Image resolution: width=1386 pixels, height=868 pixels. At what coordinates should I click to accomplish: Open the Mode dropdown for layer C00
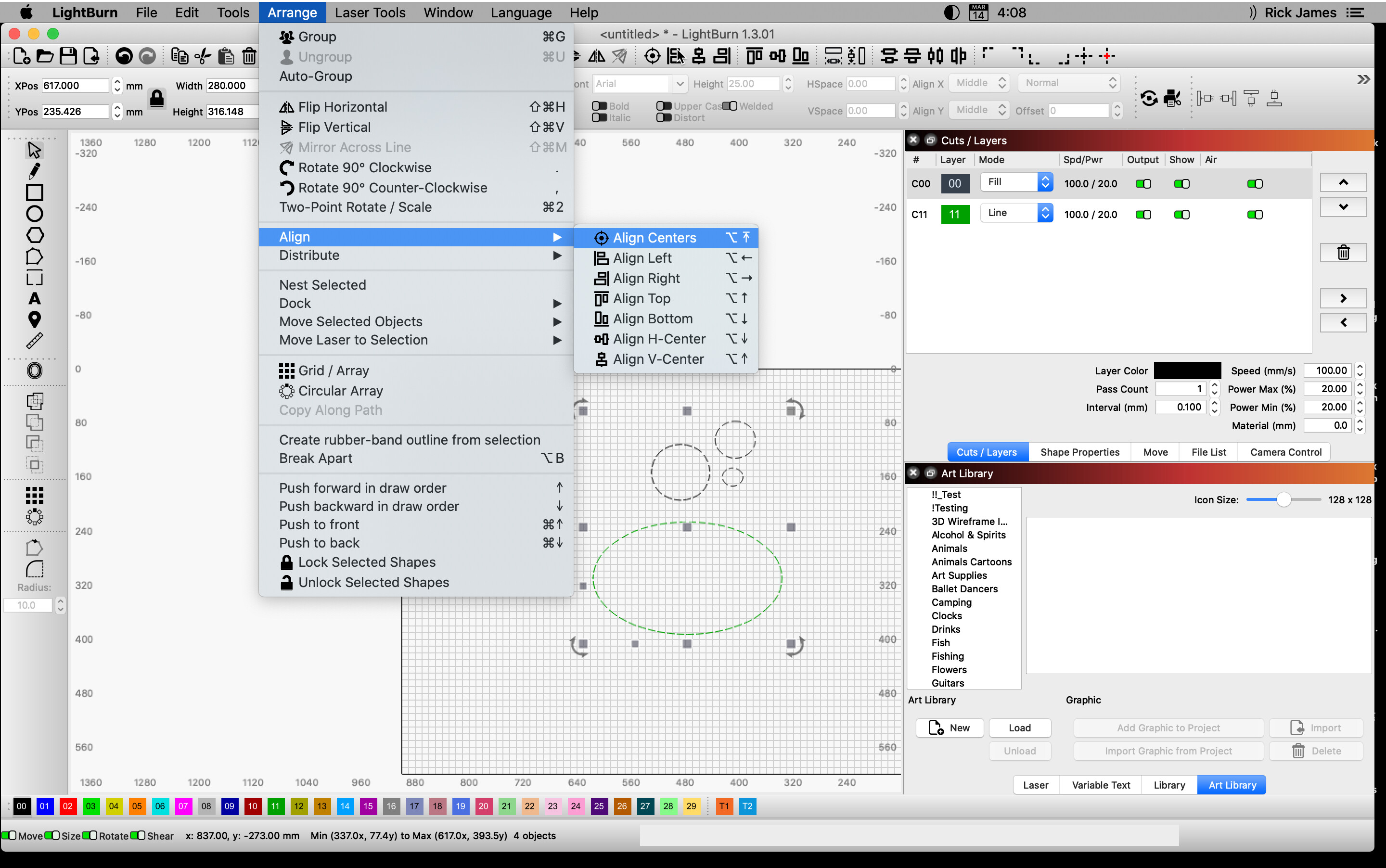coord(1016,182)
